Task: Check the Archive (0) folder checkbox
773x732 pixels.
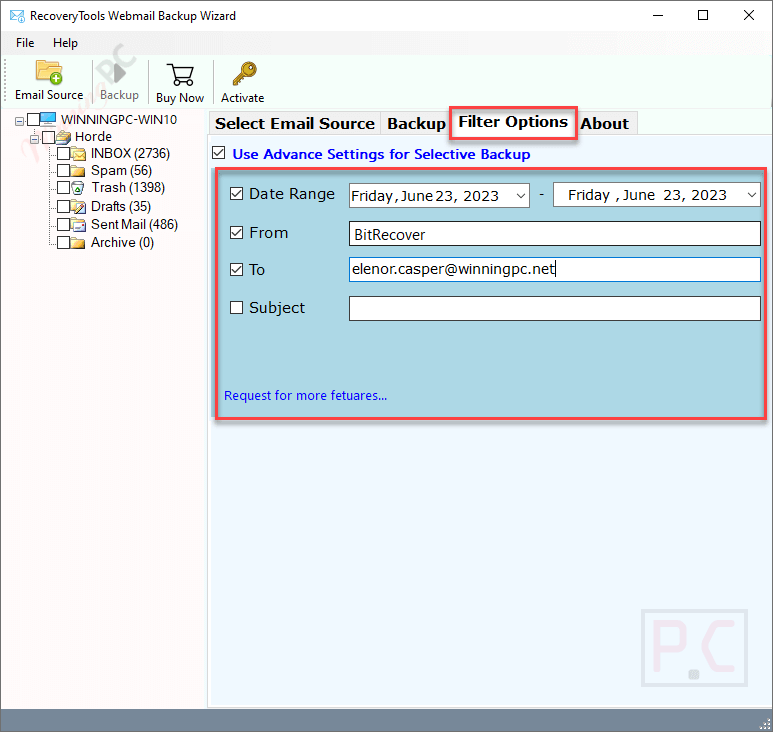Action: [63, 243]
